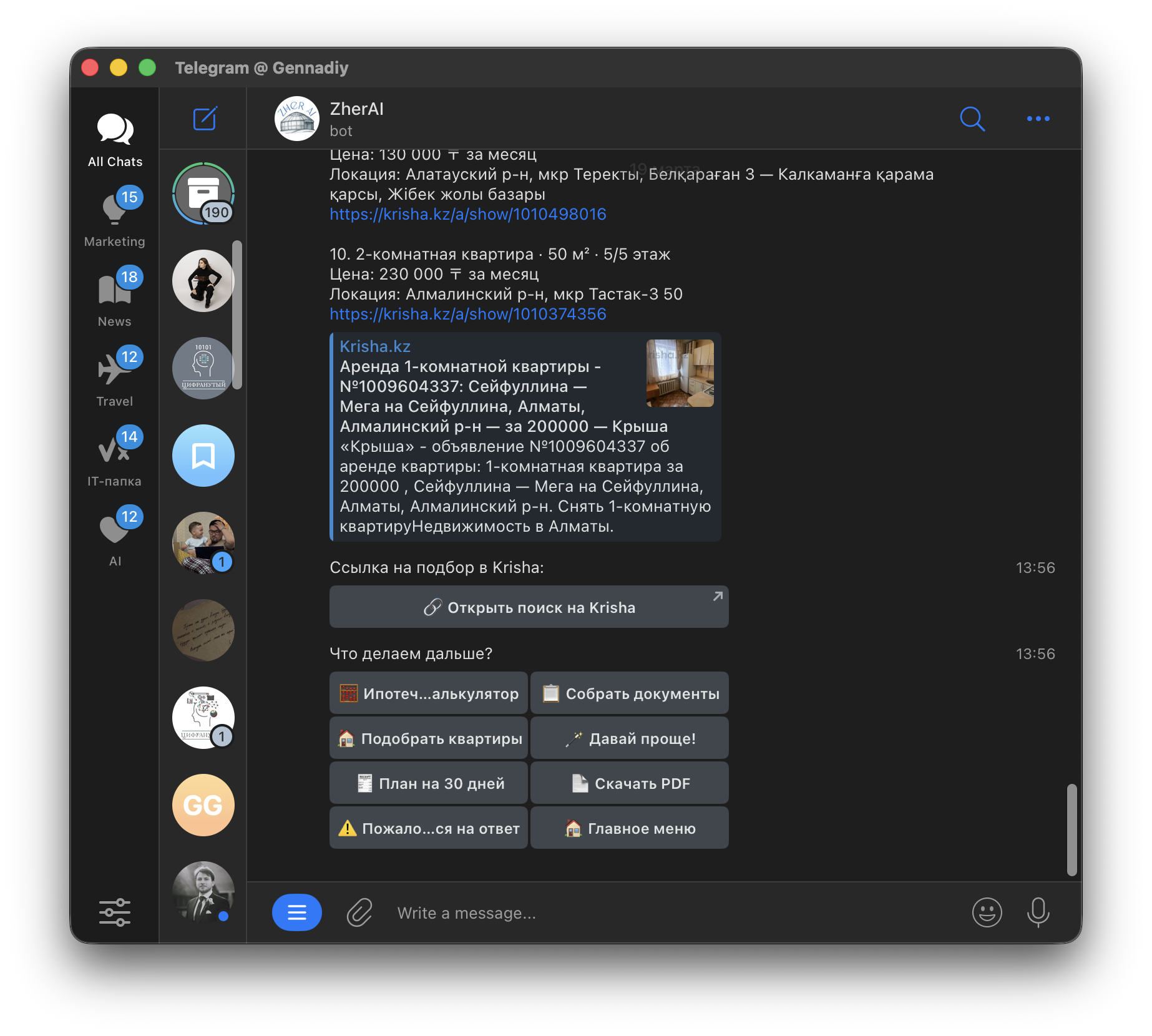Click the attach file paperclip icon

(359, 912)
